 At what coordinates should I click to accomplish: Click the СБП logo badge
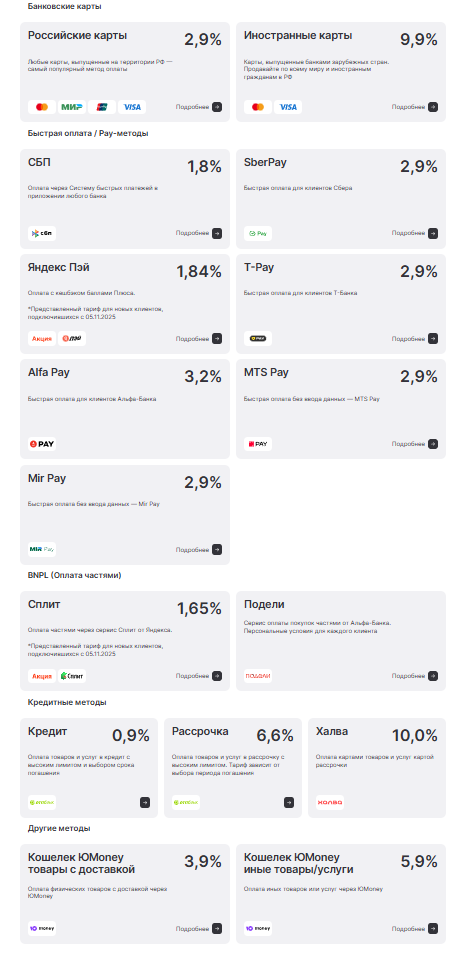pos(42,233)
